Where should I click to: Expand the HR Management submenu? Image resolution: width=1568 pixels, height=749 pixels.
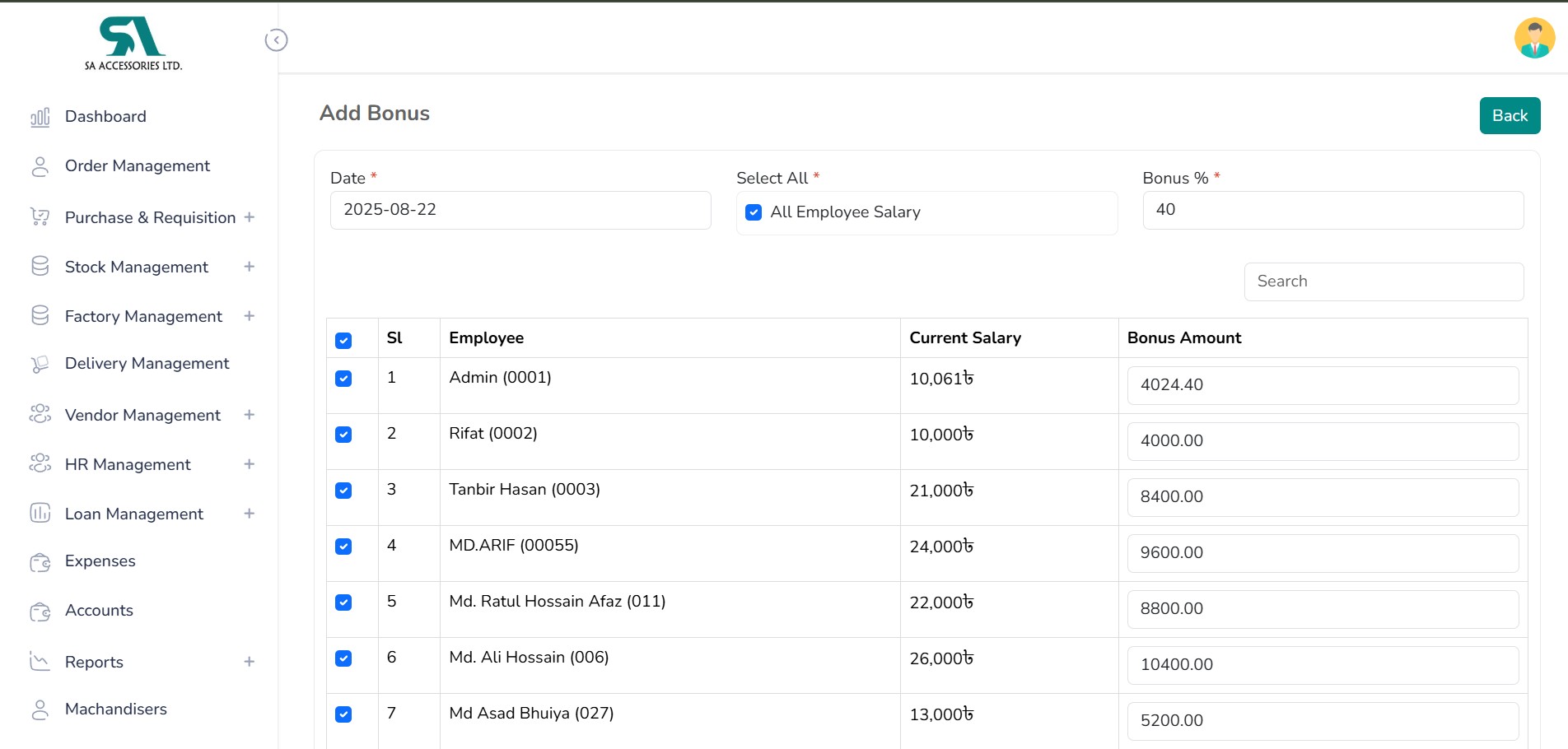tap(249, 464)
